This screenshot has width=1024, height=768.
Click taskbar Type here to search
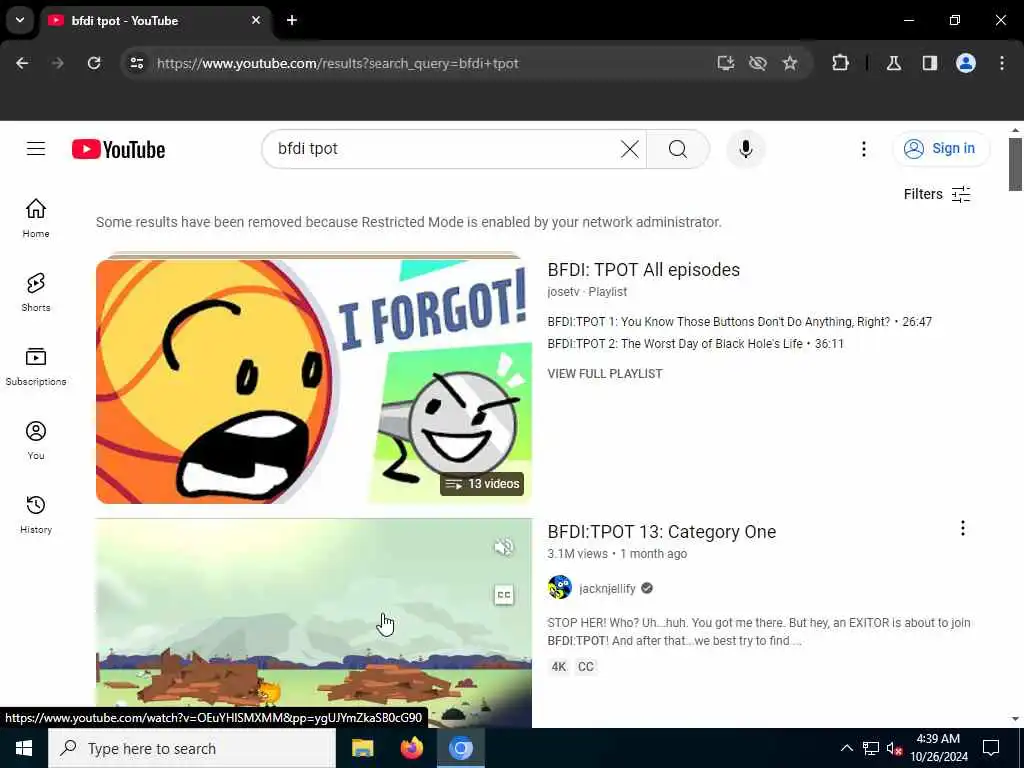pos(192,748)
